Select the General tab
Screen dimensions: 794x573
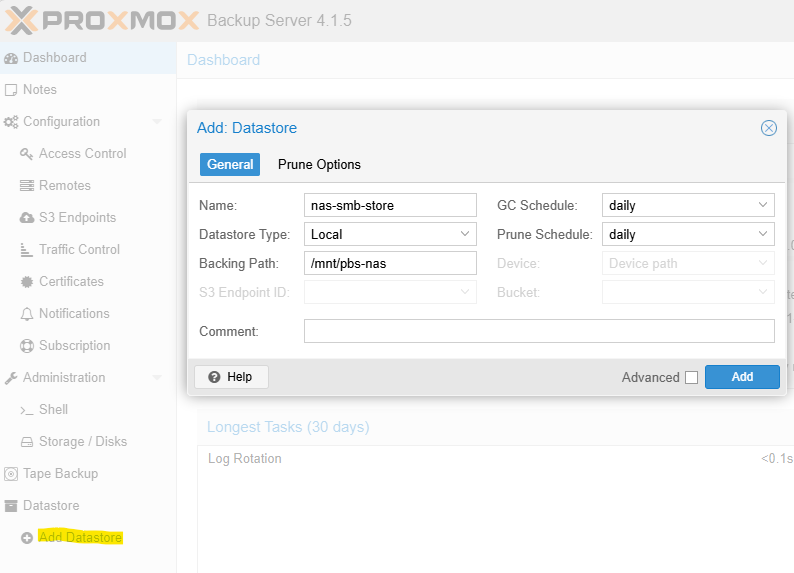point(230,164)
